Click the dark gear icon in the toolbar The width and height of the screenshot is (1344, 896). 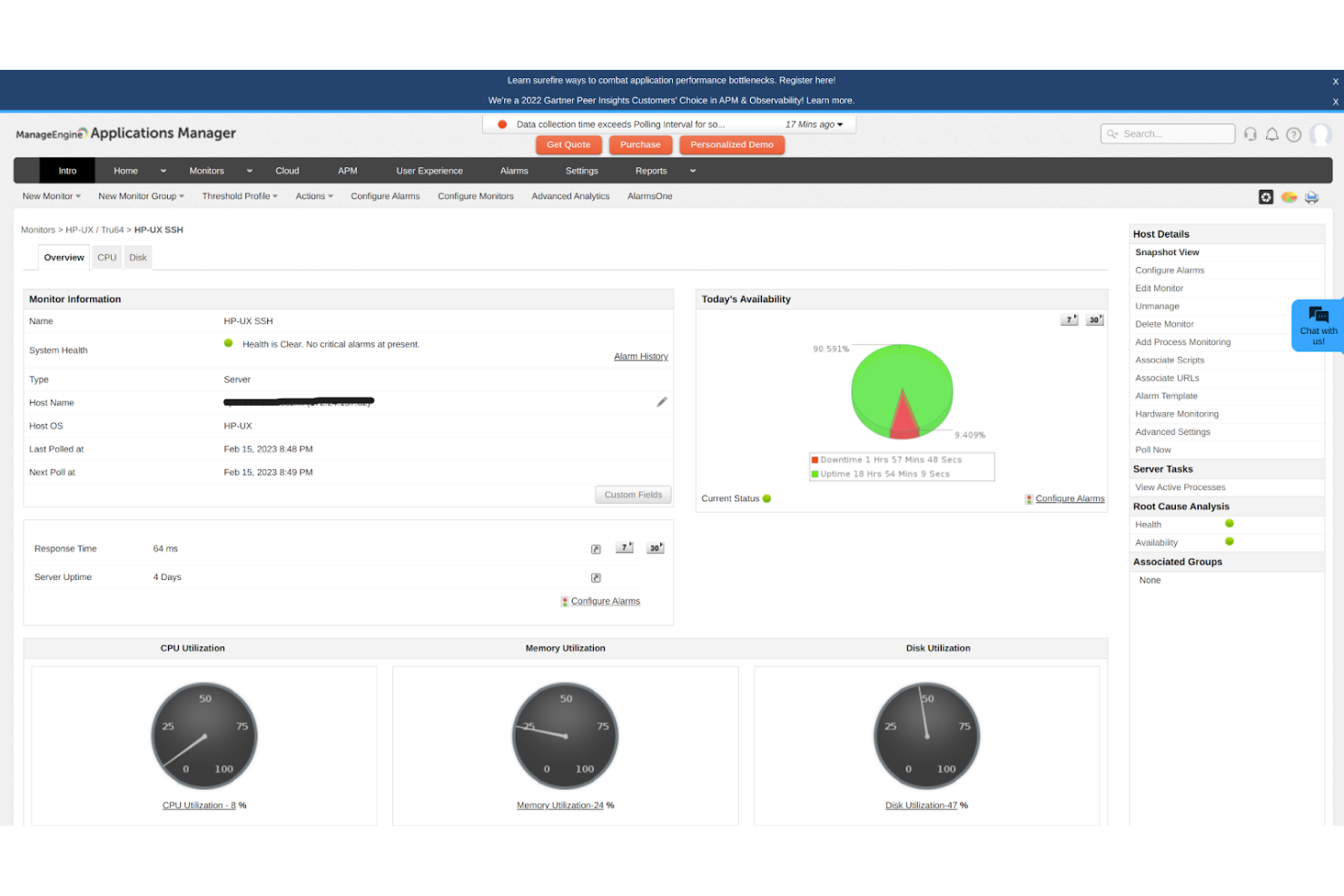[1266, 197]
